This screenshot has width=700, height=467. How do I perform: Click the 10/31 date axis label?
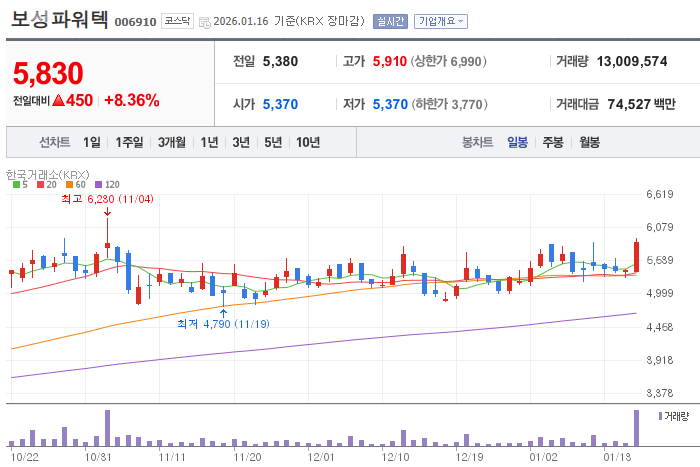tap(98, 457)
